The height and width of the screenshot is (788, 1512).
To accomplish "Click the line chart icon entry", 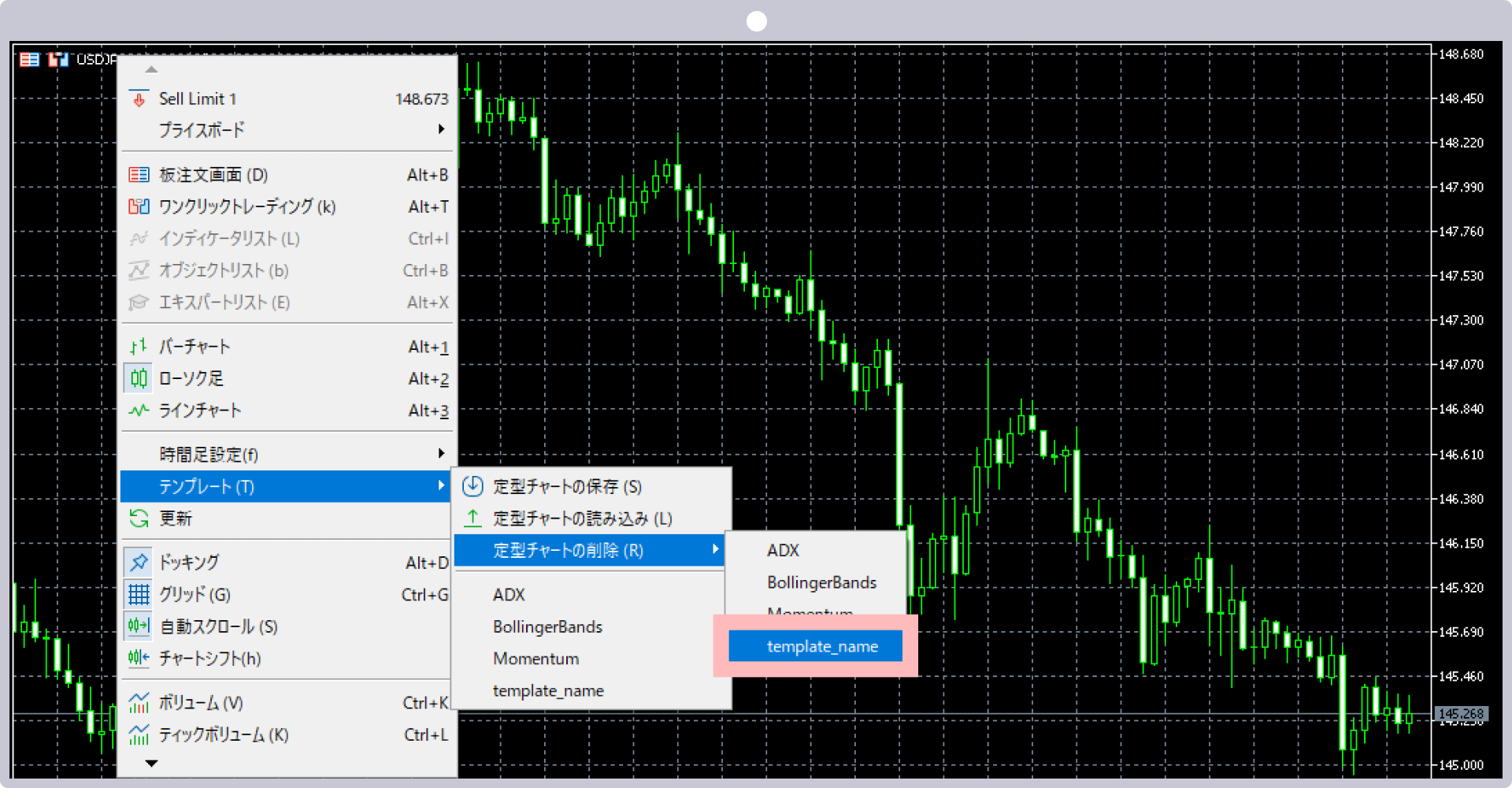I will pos(139,411).
